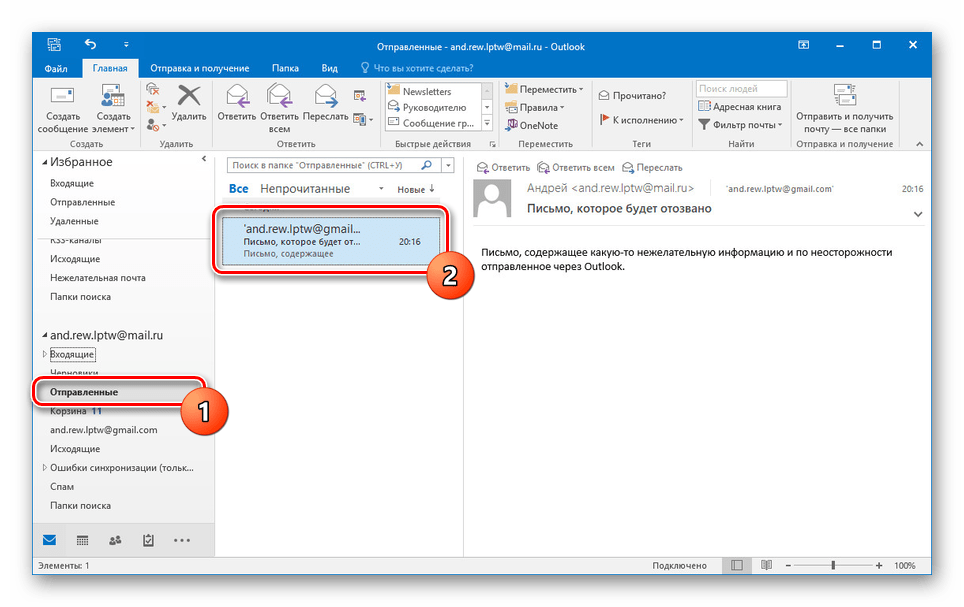This screenshot has height=607, width=964.
Task: Click the Ответить reply icon
Action: click(237, 97)
